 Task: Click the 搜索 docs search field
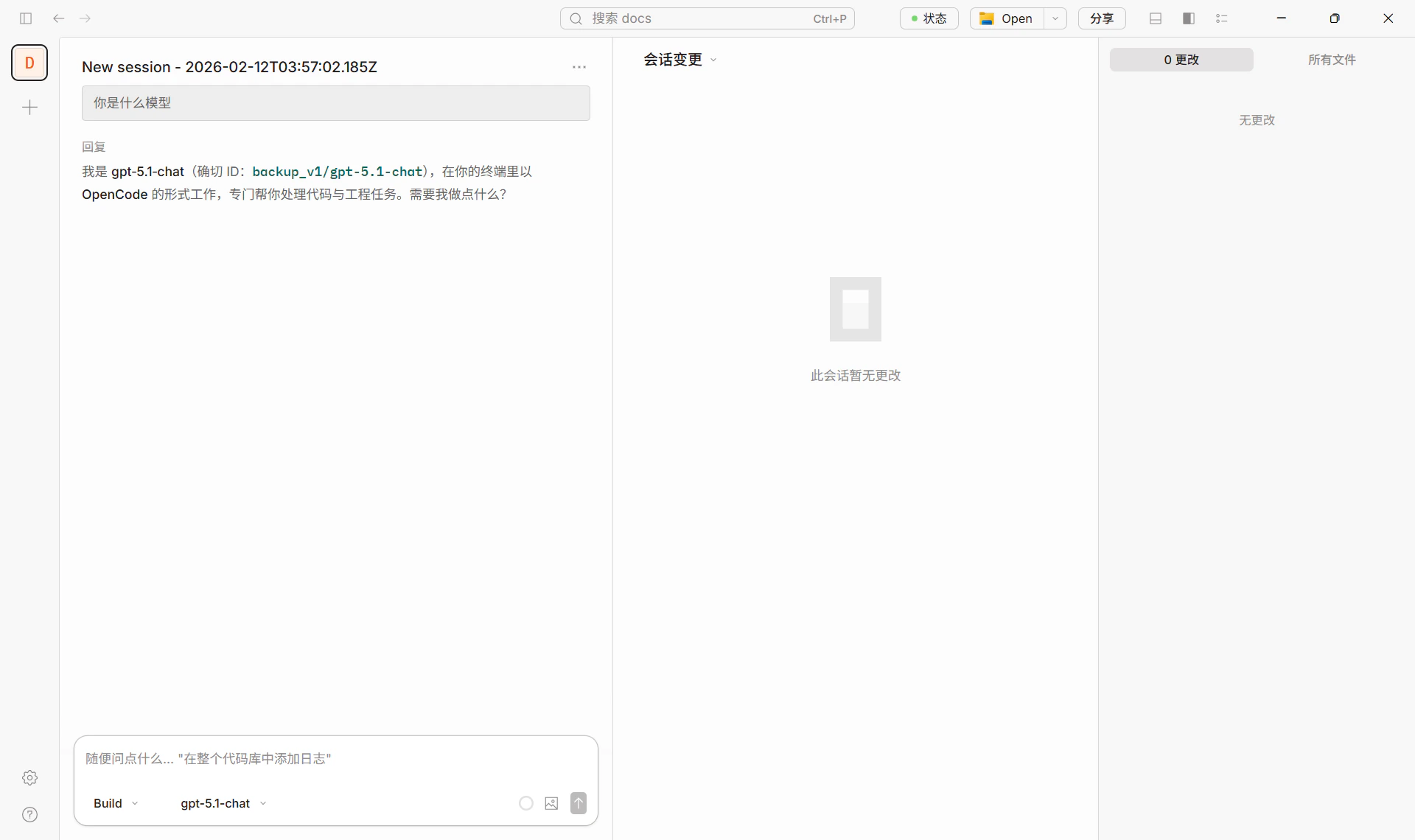pyautogui.click(x=707, y=18)
